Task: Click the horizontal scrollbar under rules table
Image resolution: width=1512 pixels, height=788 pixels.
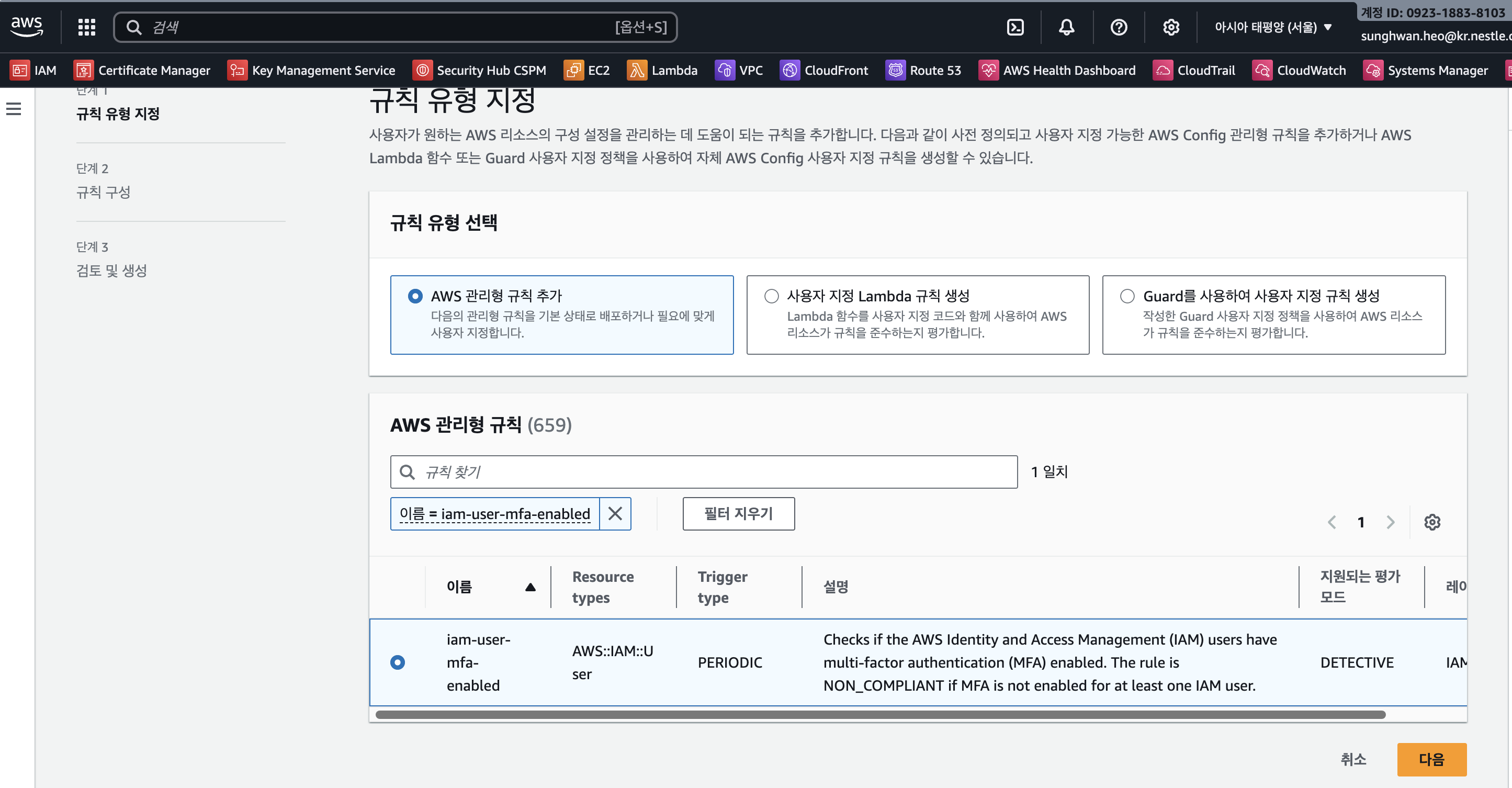Action: [x=881, y=715]
